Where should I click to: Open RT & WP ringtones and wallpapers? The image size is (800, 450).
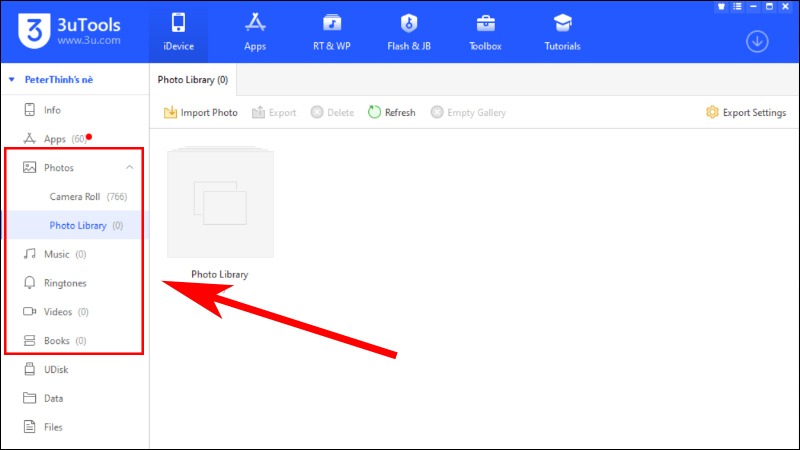click(x=332, y=32)
